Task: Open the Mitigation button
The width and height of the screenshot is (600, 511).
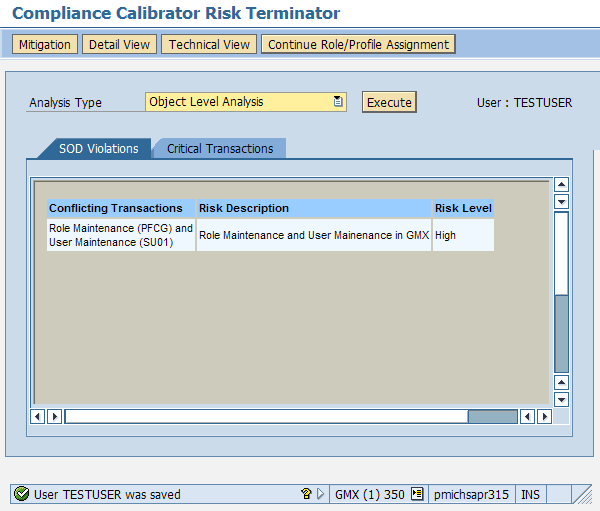Action: 45,45
